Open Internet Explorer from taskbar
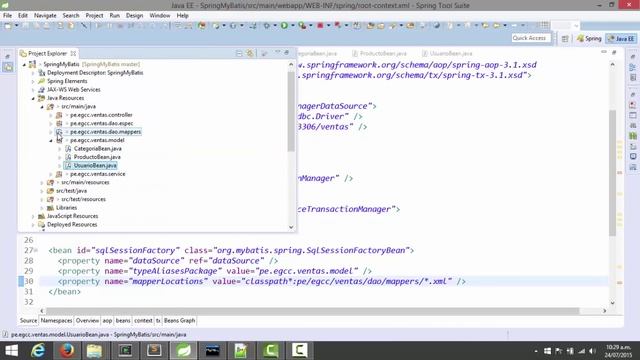This screenshot has width=640, height=360. (38, 351)
